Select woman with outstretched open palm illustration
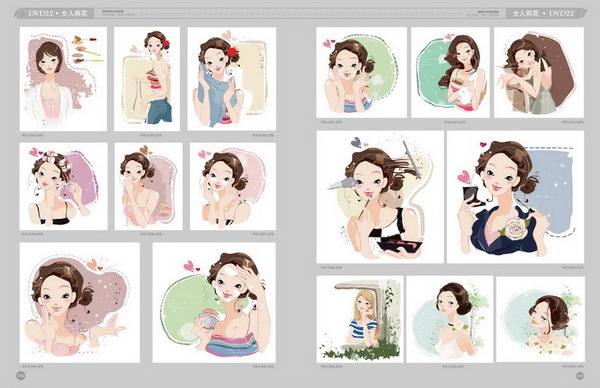 [x=80, y=303]
